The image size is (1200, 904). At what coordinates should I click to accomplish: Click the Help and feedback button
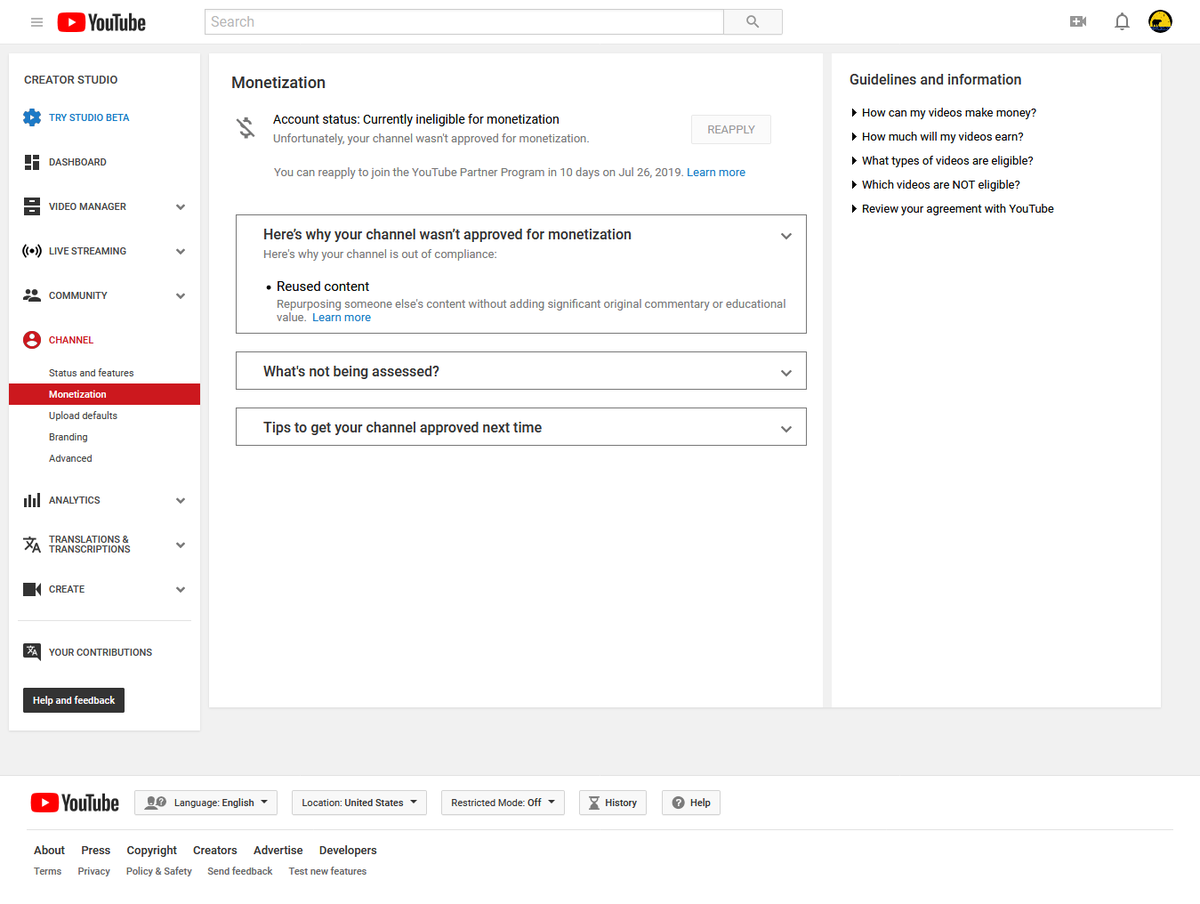tap(74, 700)
